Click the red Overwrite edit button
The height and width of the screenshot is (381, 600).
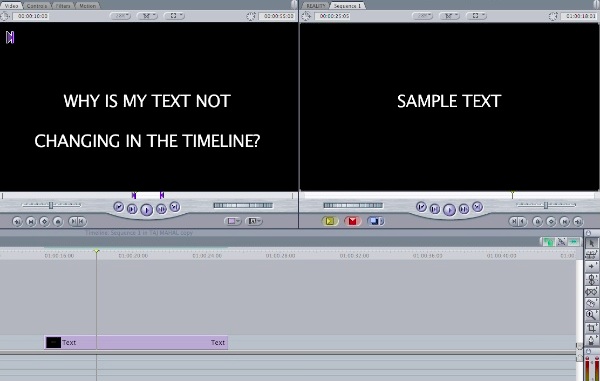[x=352, y=221]
